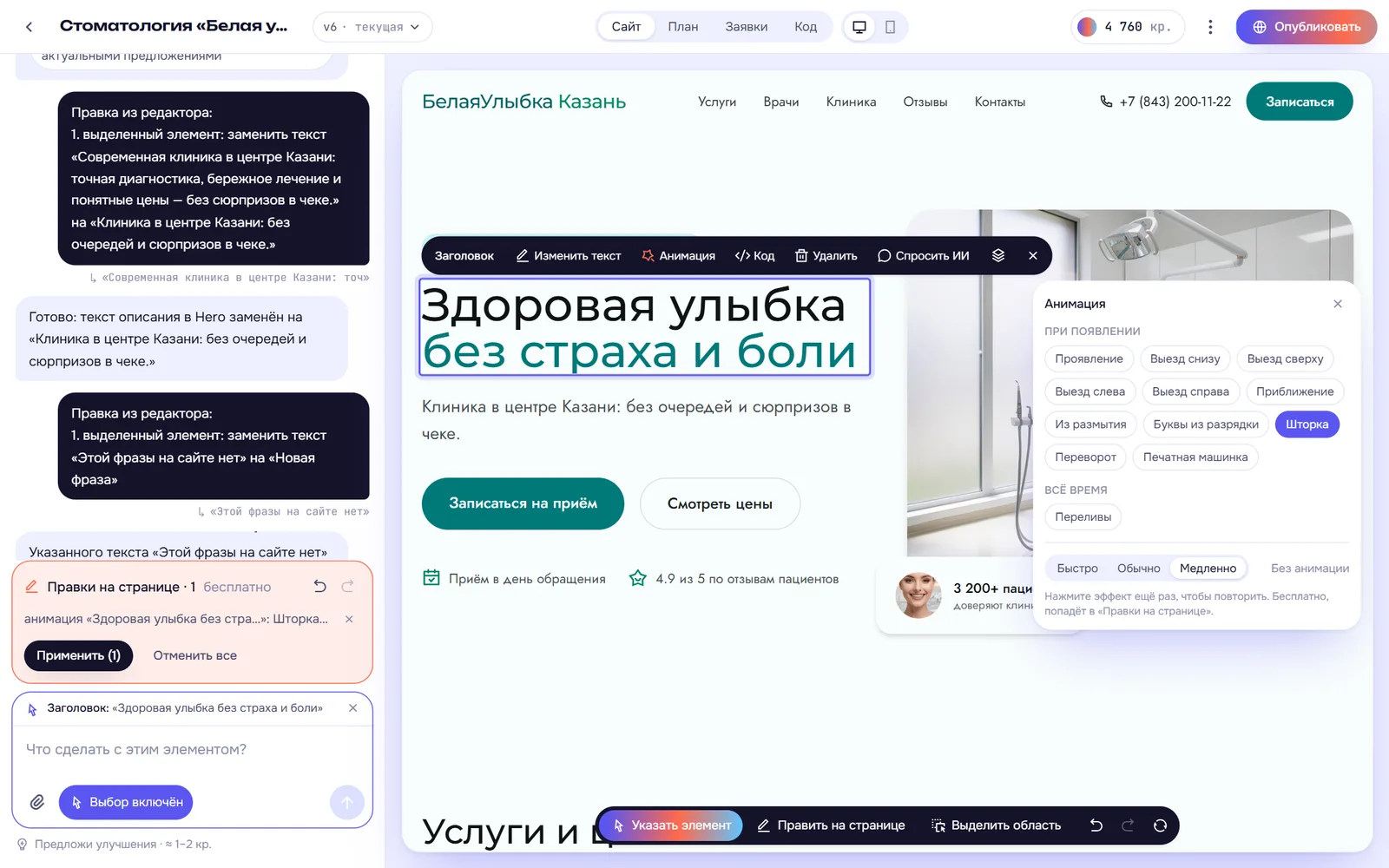Select Проявление animation effect

pos(1089,359)
